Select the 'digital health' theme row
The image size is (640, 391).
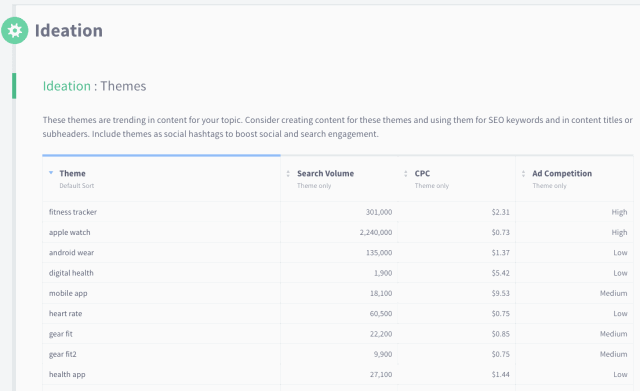338,273
